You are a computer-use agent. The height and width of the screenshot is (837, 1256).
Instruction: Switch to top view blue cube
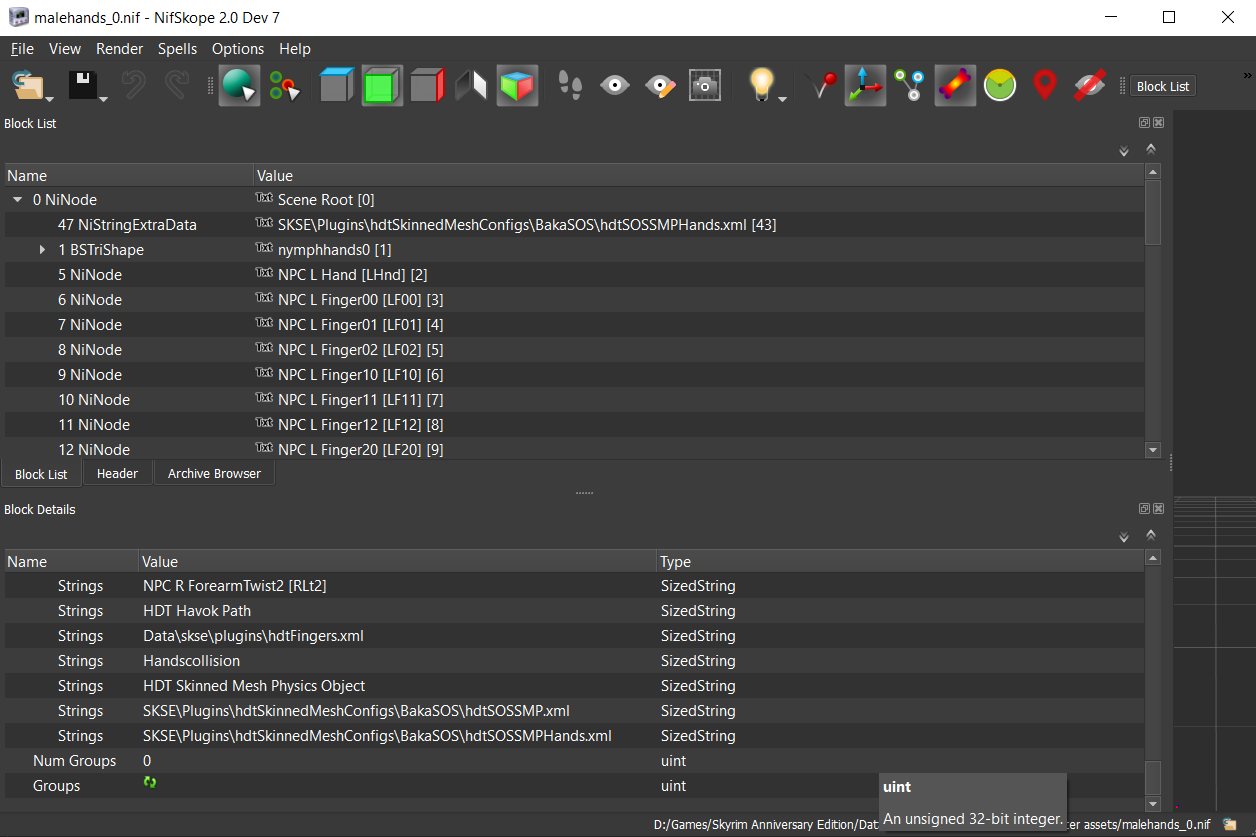click(337, 86)
